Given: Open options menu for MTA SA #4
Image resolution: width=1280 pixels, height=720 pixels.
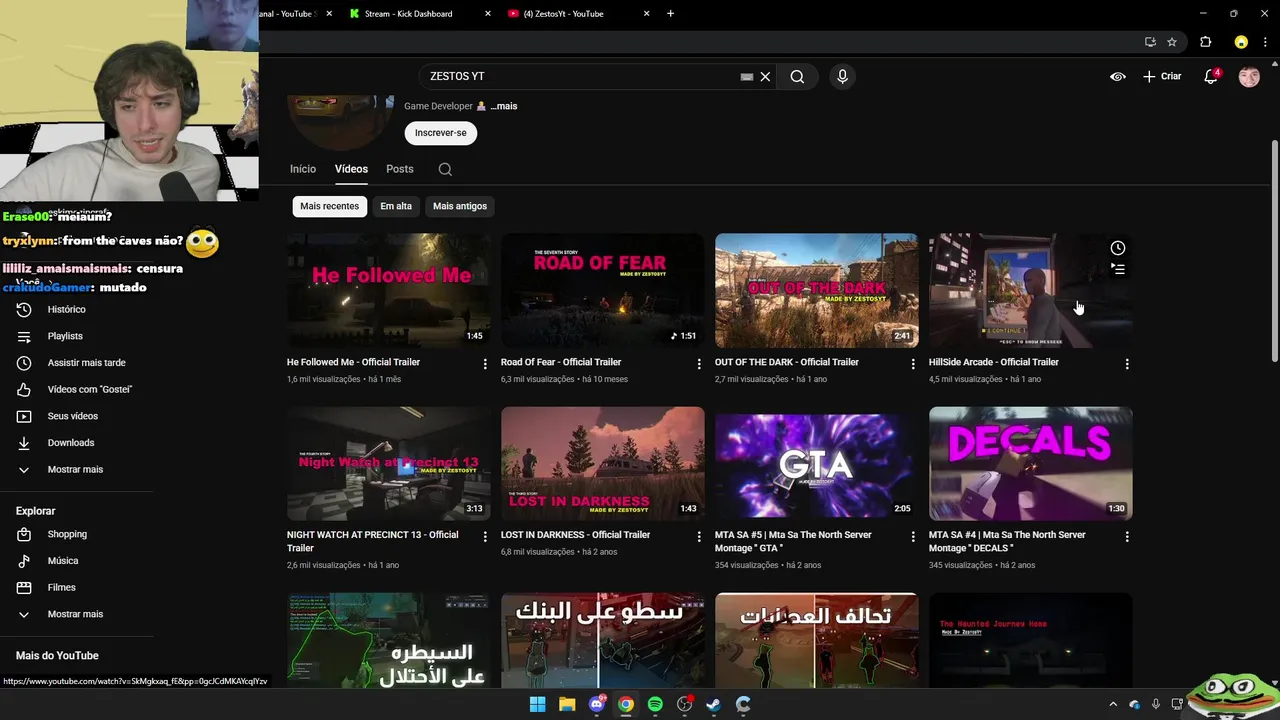Looking at the screenshot, I should [x=1127, y=537].
